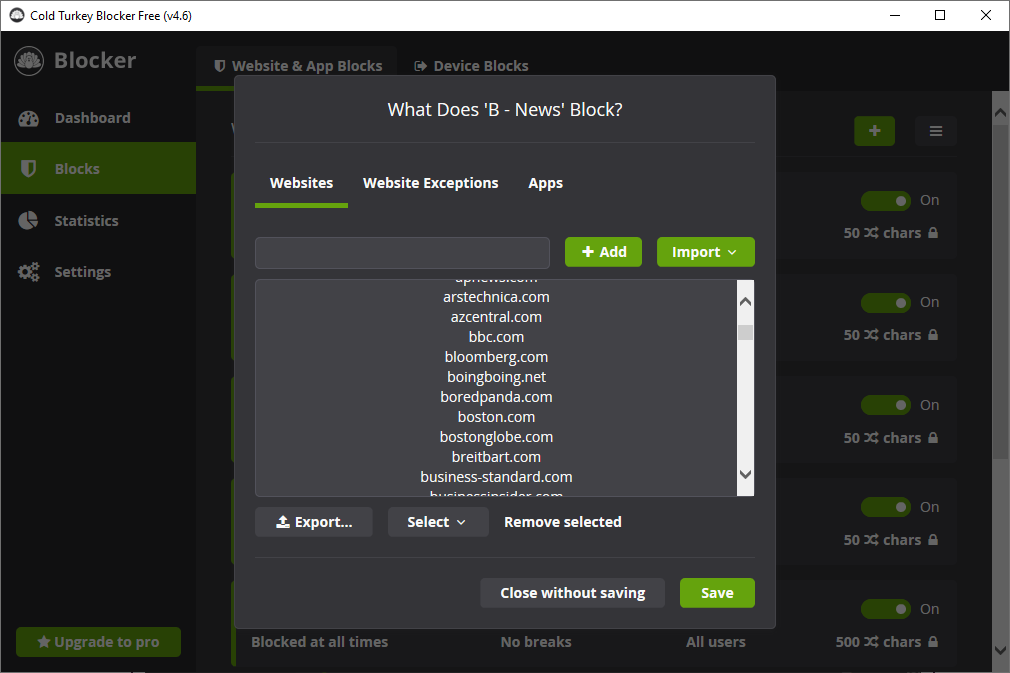This screenshot has height=673, width=1010.
Task: Open the Dashboard gauge icon
Action: tap(28, 118)
